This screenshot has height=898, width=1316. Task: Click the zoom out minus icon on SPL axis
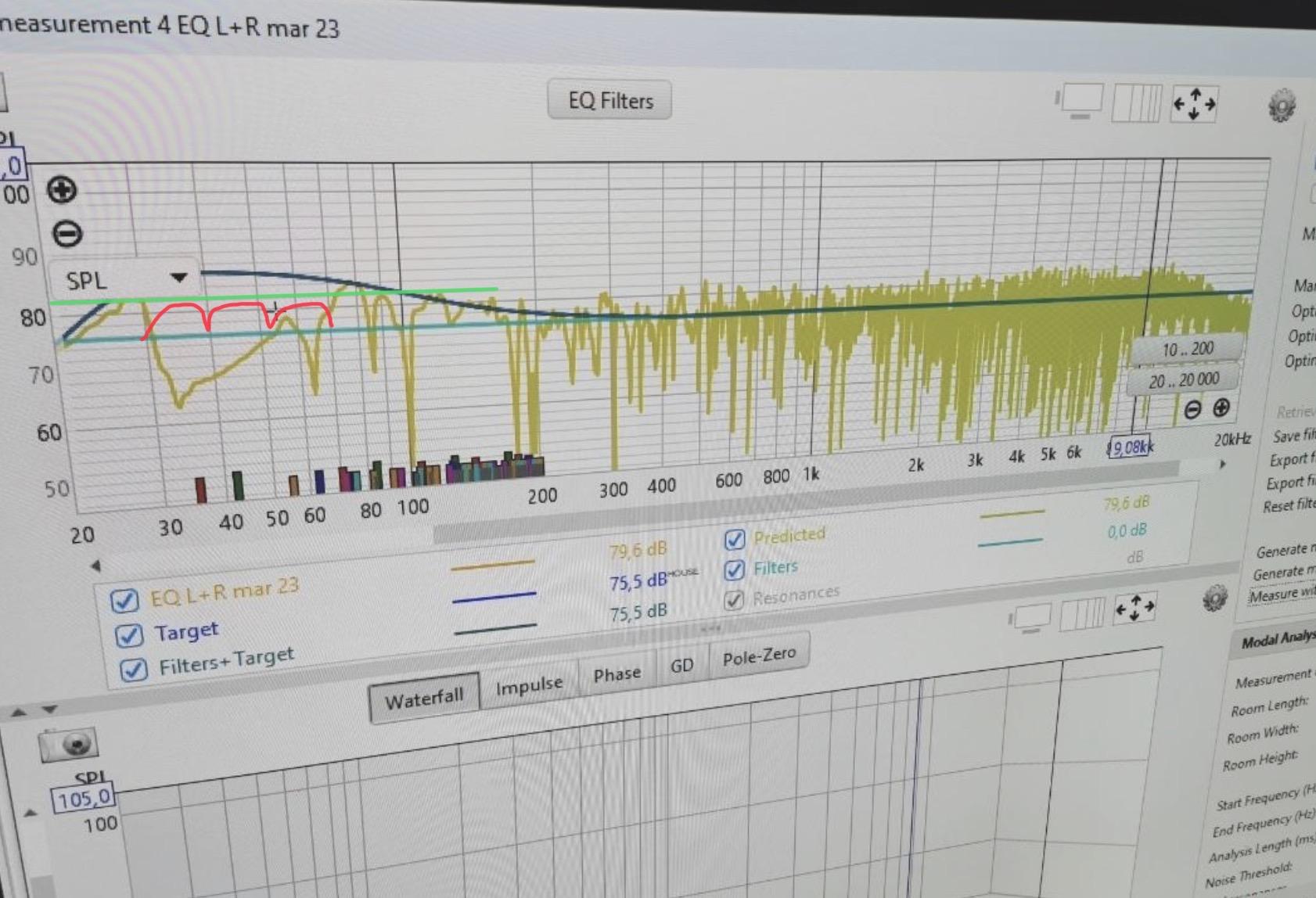pos(67,234)
